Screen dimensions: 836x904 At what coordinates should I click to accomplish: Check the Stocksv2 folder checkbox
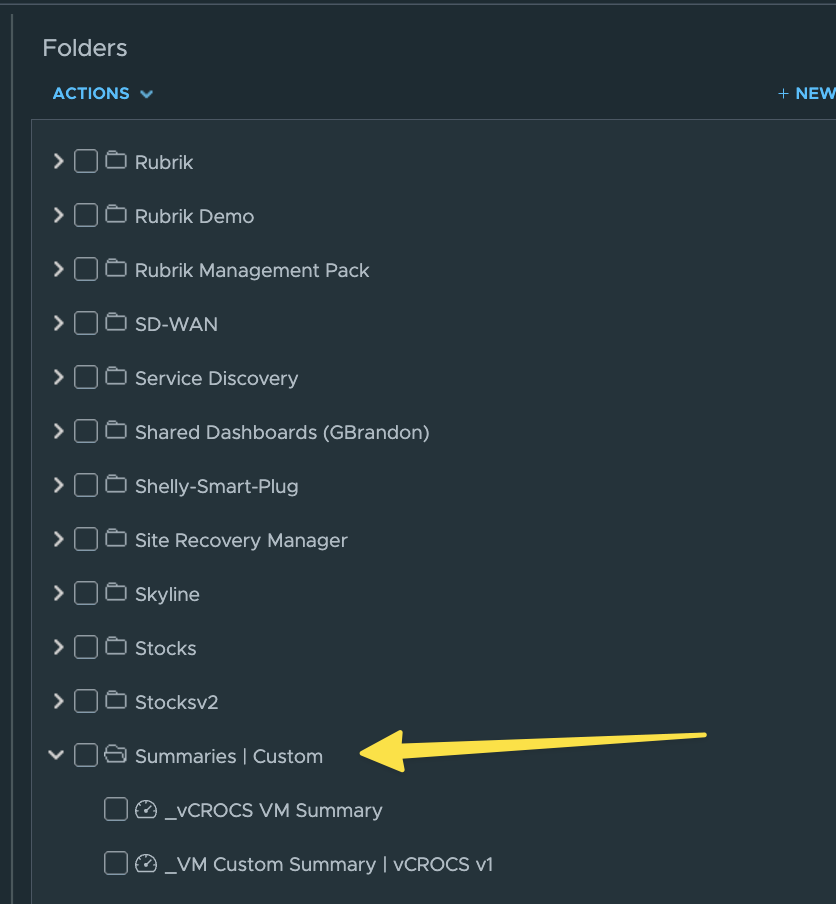pyautogui.click(x=86, y=701)
